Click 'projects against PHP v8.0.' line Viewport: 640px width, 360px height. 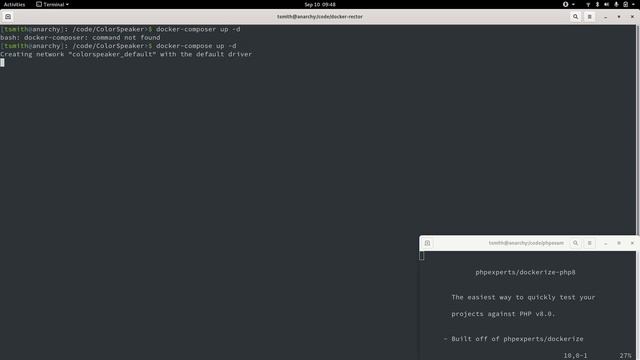(x=503, y=314)
